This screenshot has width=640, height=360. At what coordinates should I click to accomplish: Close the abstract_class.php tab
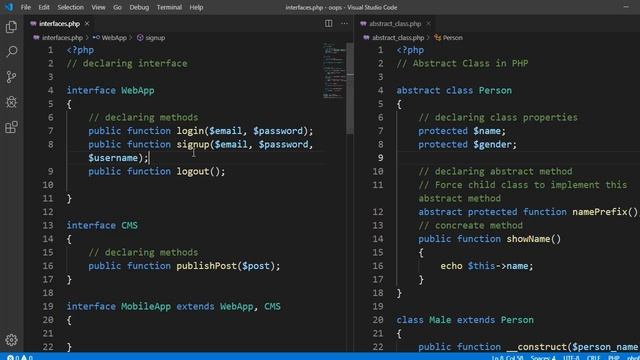(x=428, y=24)
